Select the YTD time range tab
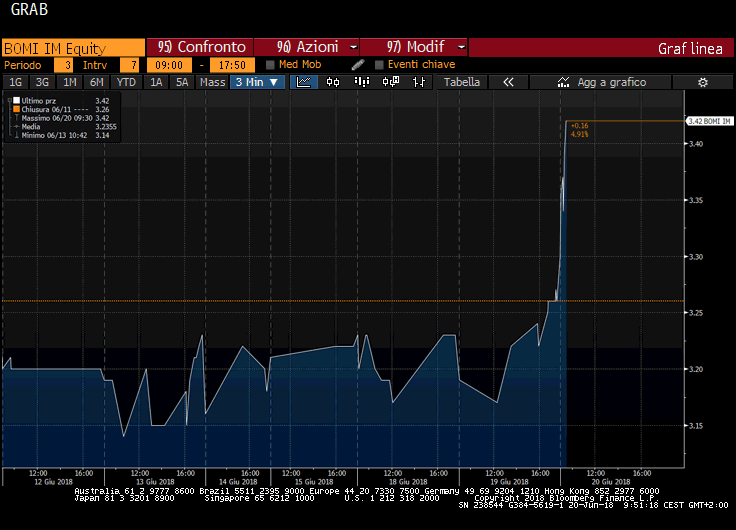This screenshot has width=736, height=530. [126, 82]
